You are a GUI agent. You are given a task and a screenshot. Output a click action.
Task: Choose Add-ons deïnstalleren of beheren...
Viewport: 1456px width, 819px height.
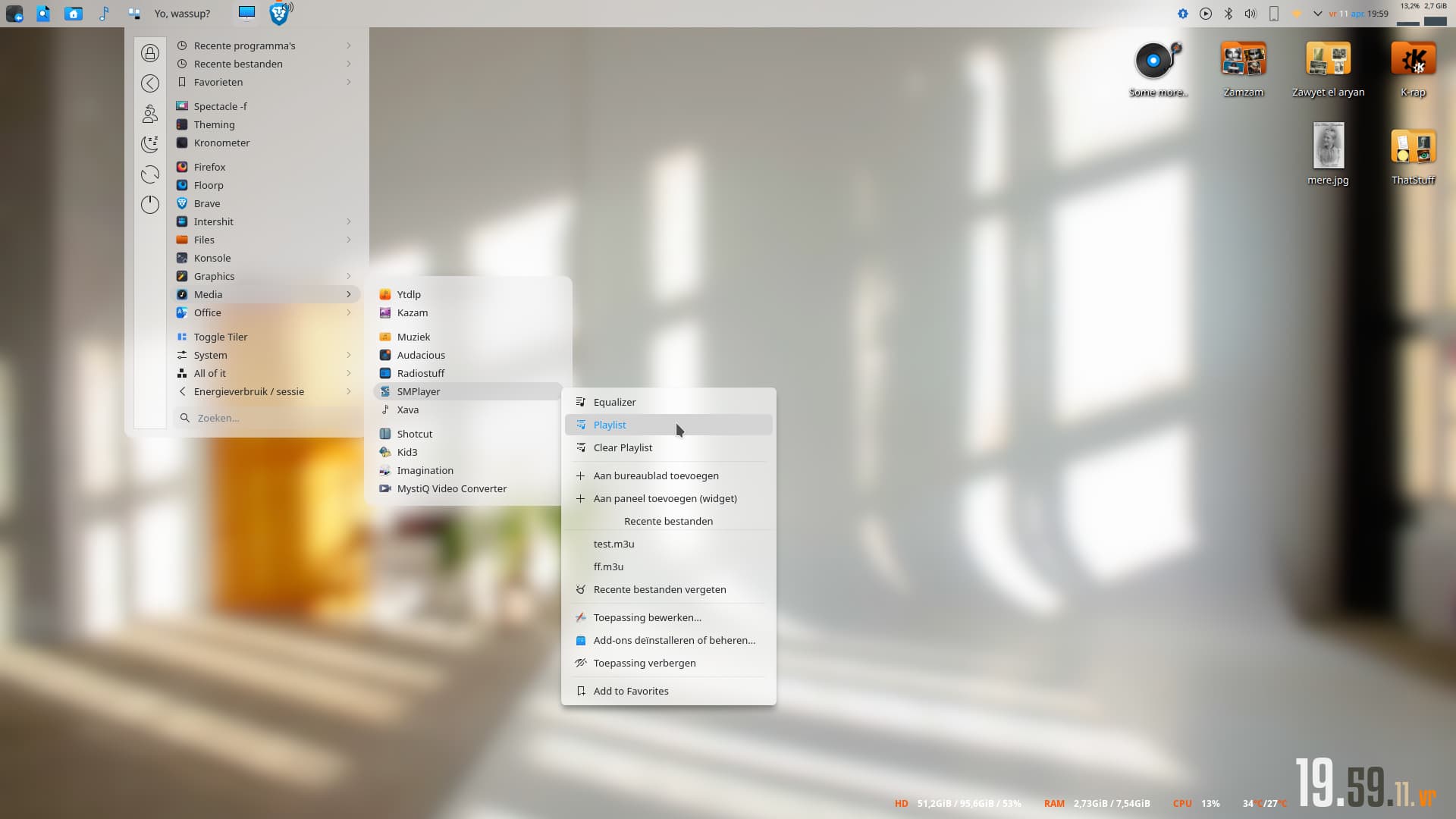pos(669,640)
